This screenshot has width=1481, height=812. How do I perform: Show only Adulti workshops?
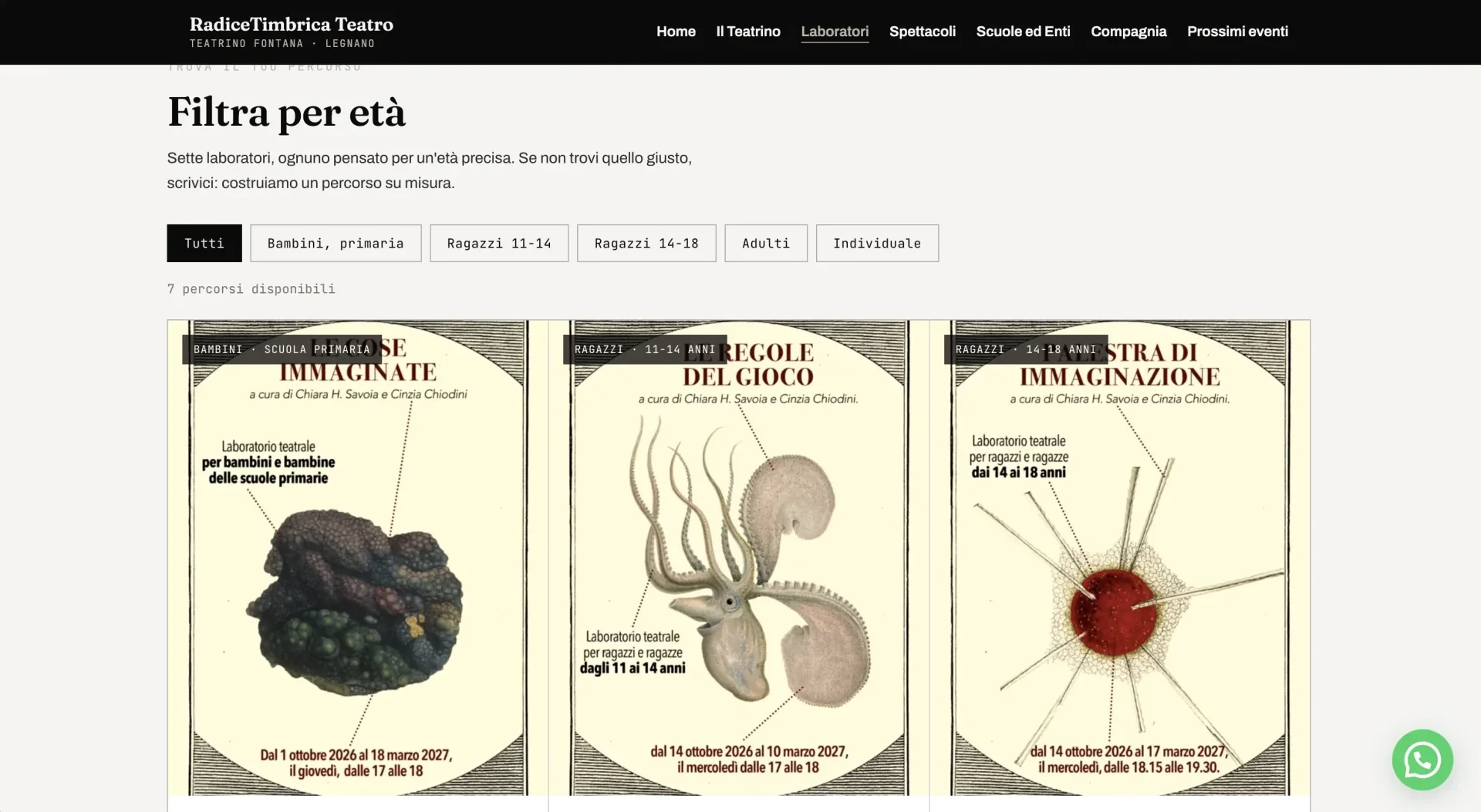[x=766, y=243]
